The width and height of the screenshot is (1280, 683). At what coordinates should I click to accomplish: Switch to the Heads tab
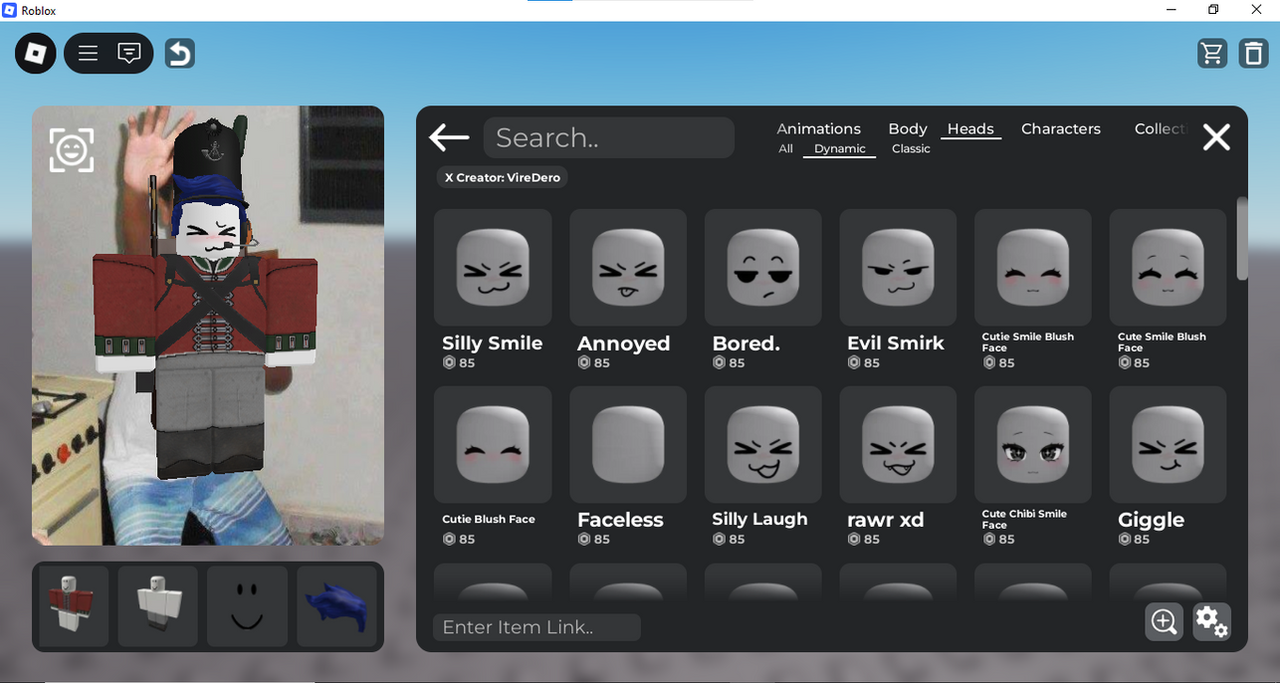[970, 129]
